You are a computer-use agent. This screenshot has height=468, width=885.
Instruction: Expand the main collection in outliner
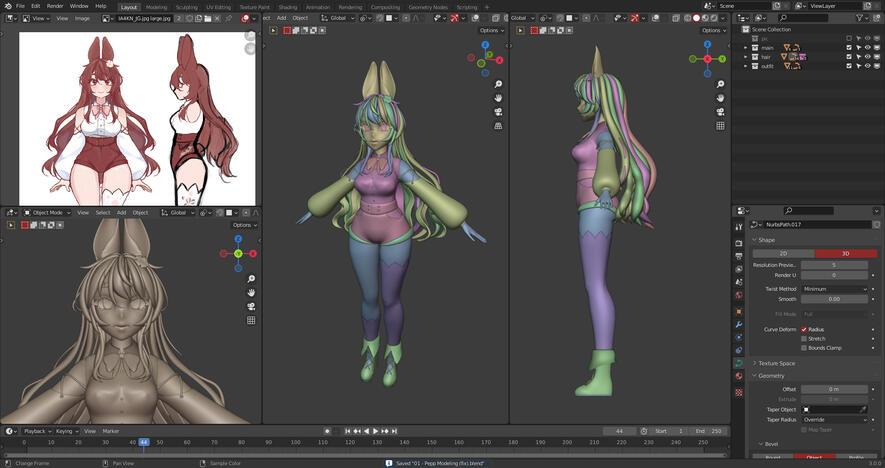coord(746,48)
